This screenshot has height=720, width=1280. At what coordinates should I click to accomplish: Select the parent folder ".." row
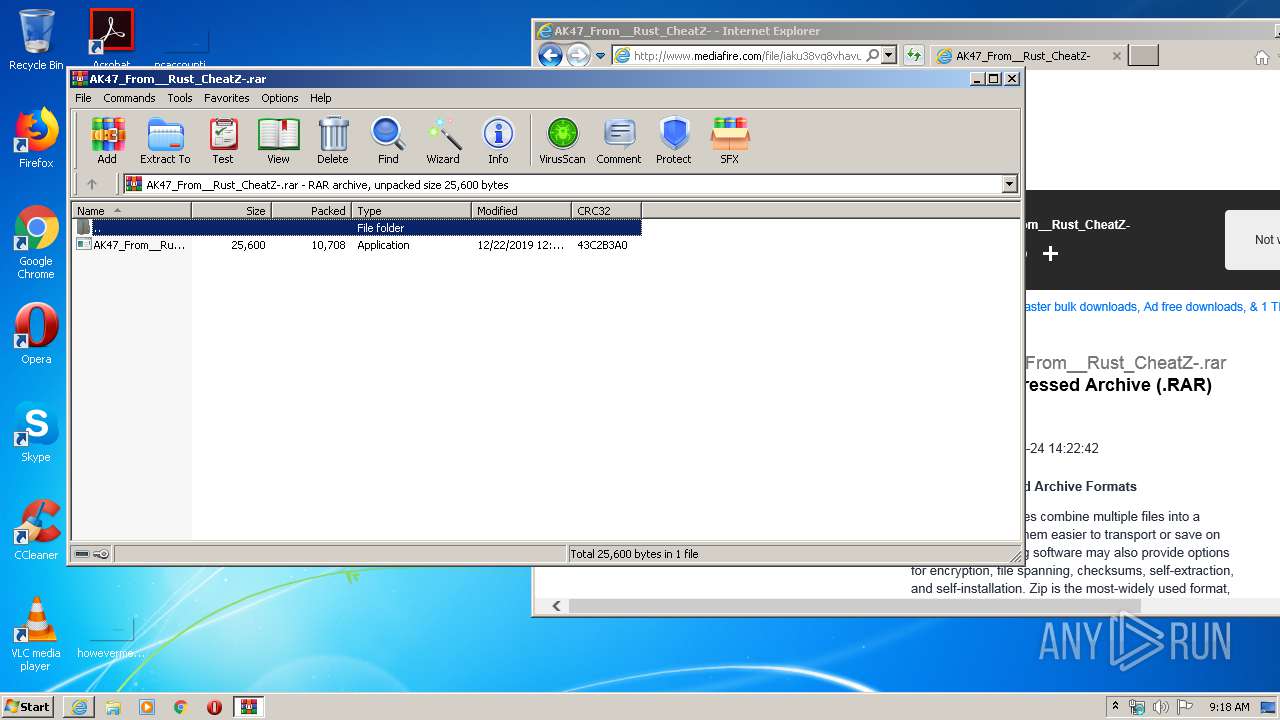point(357,228)
